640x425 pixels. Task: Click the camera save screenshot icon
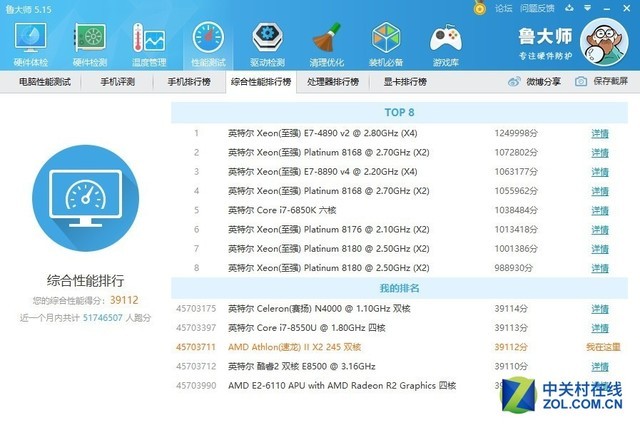(581, 82)
